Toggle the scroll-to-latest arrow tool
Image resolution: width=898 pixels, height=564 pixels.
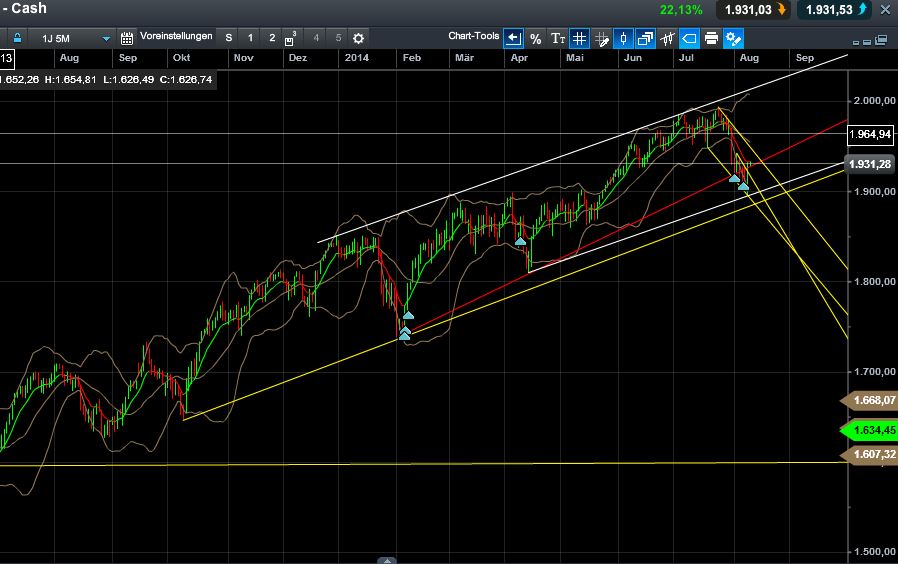pyautogui.click(x=513, y=38)
